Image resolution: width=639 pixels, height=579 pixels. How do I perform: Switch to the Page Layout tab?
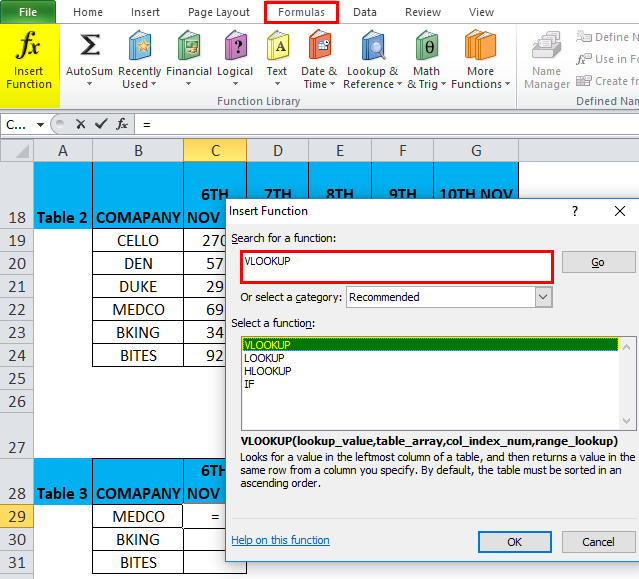tap(219, 12)
